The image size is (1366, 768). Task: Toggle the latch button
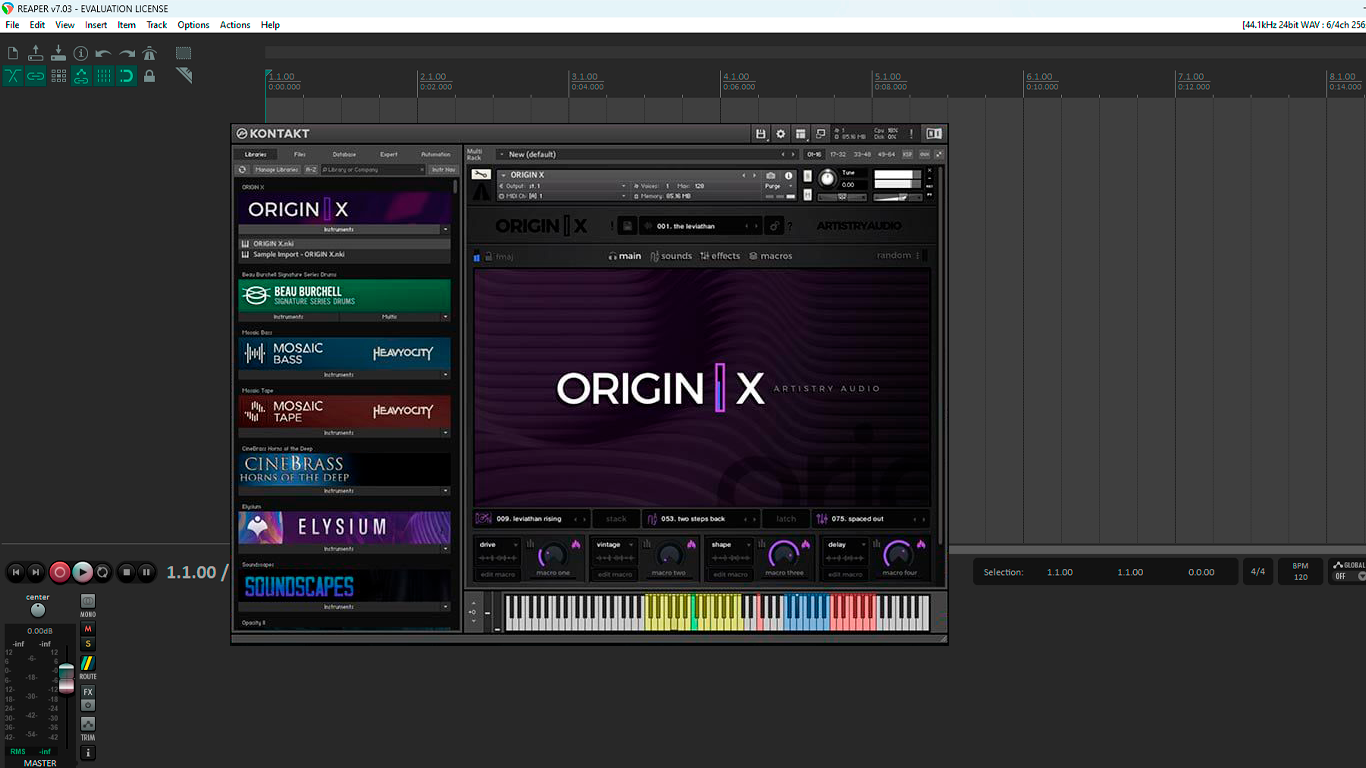tap(786, 519)
